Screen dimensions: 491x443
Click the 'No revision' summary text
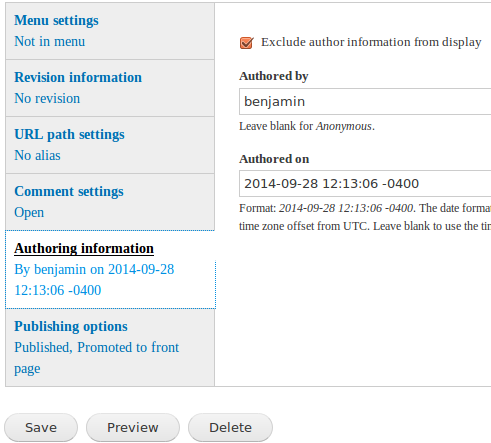pyautogui.click(x=47, y=99)
